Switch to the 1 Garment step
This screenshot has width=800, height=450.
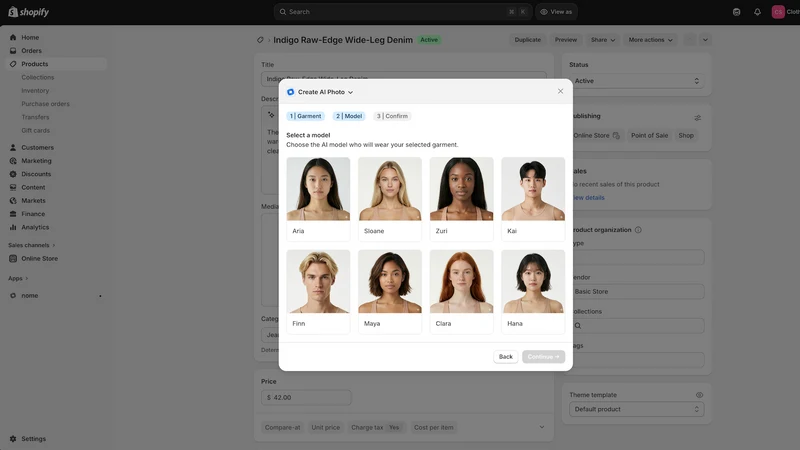click(306, 116)
